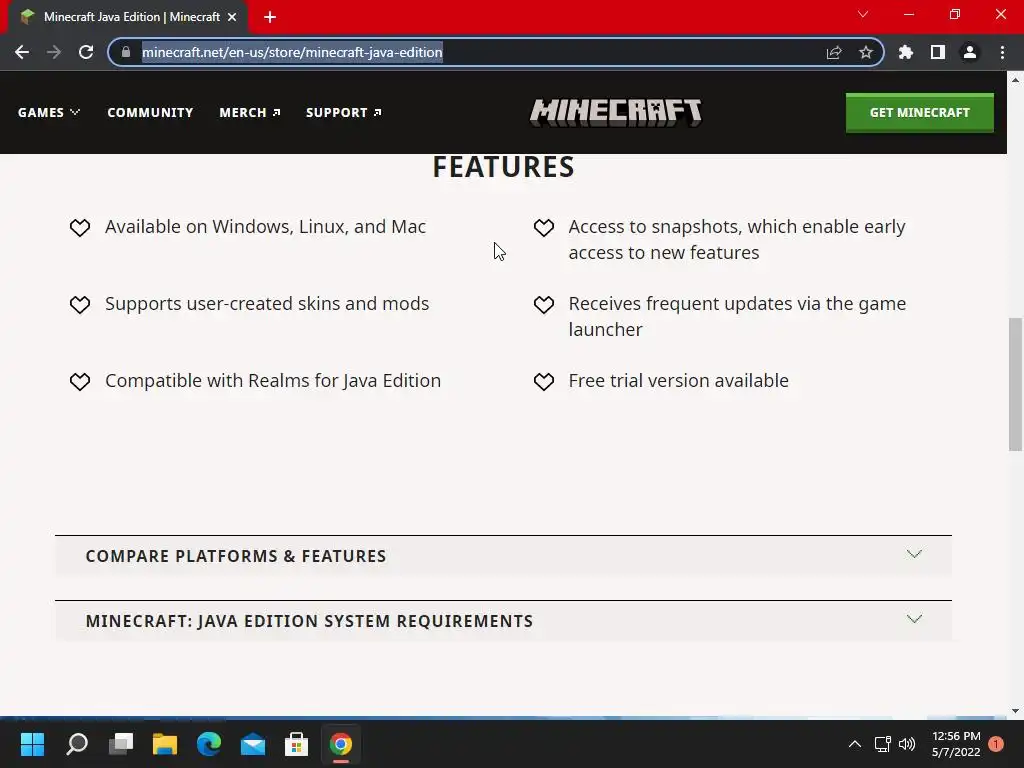
Task: Click the heart beside Windows, Linux, and Mac
Action: coord(80,227)
